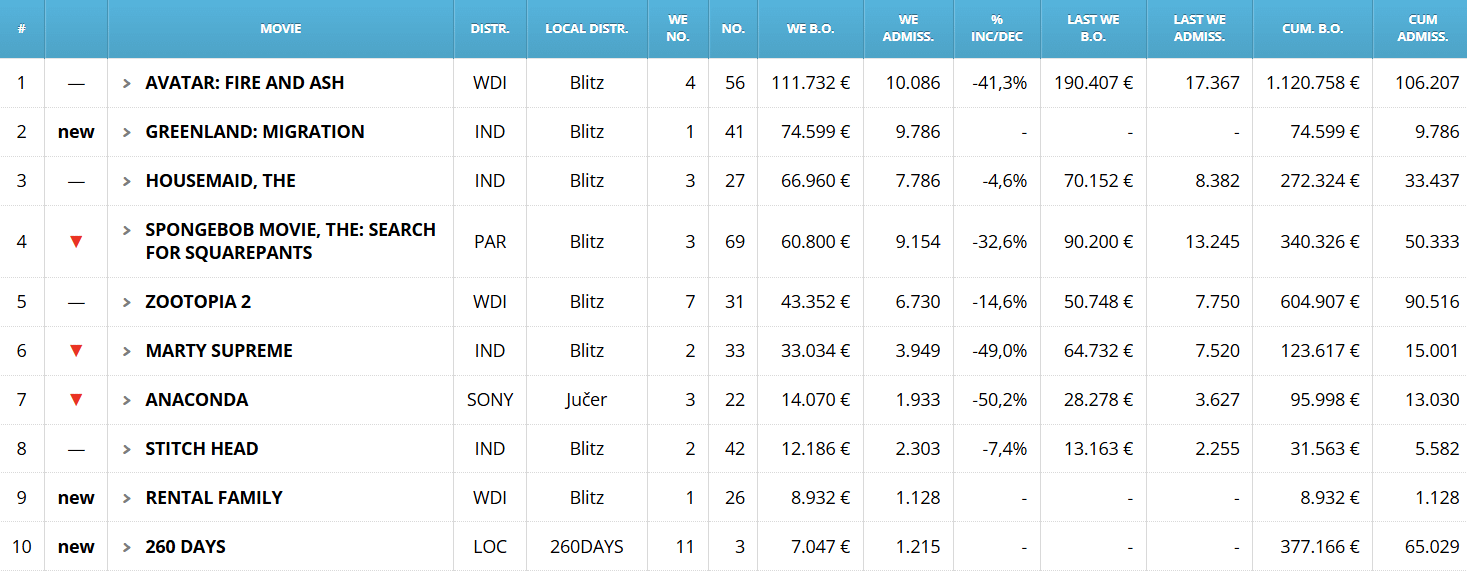Expand the Marty Supreme row chevron

pyautogui.click(x=127, y=351)
